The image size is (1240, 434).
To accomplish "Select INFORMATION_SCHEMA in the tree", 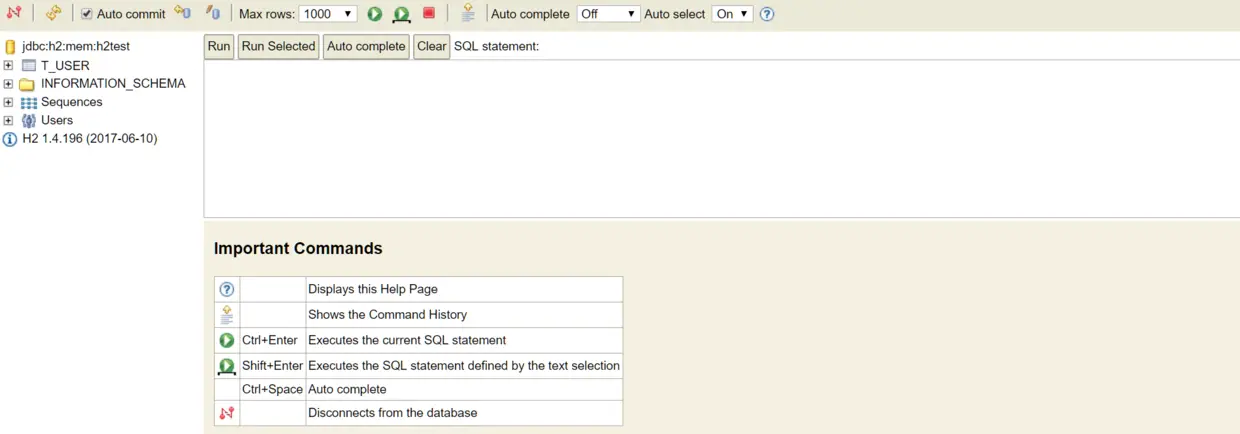I will pyautogui.click(x=113, y=84).
